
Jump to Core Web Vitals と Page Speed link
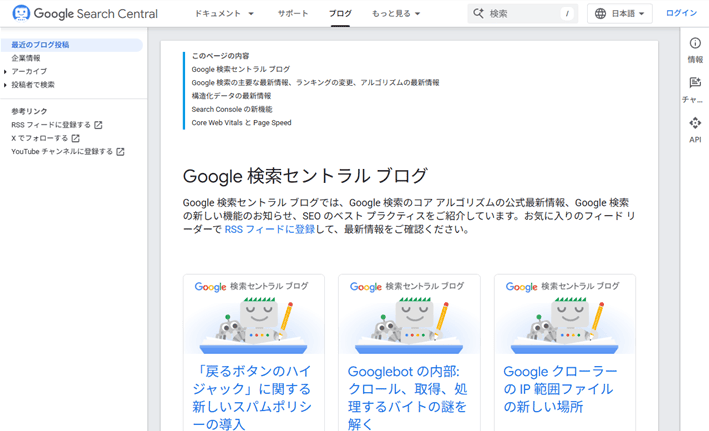pos(241,123)
